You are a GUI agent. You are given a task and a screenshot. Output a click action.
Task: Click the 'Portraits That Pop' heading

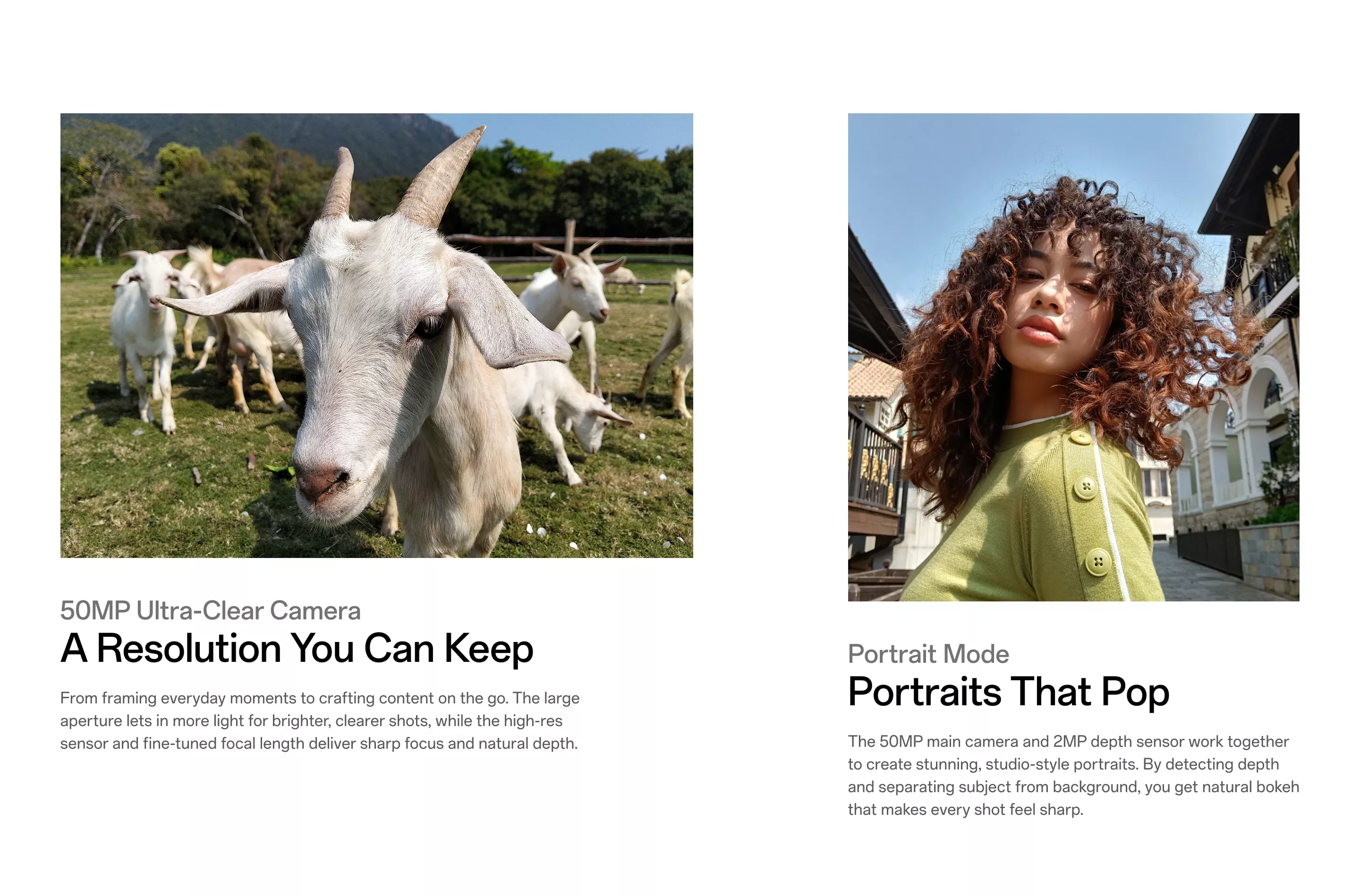click(1009, 692)
